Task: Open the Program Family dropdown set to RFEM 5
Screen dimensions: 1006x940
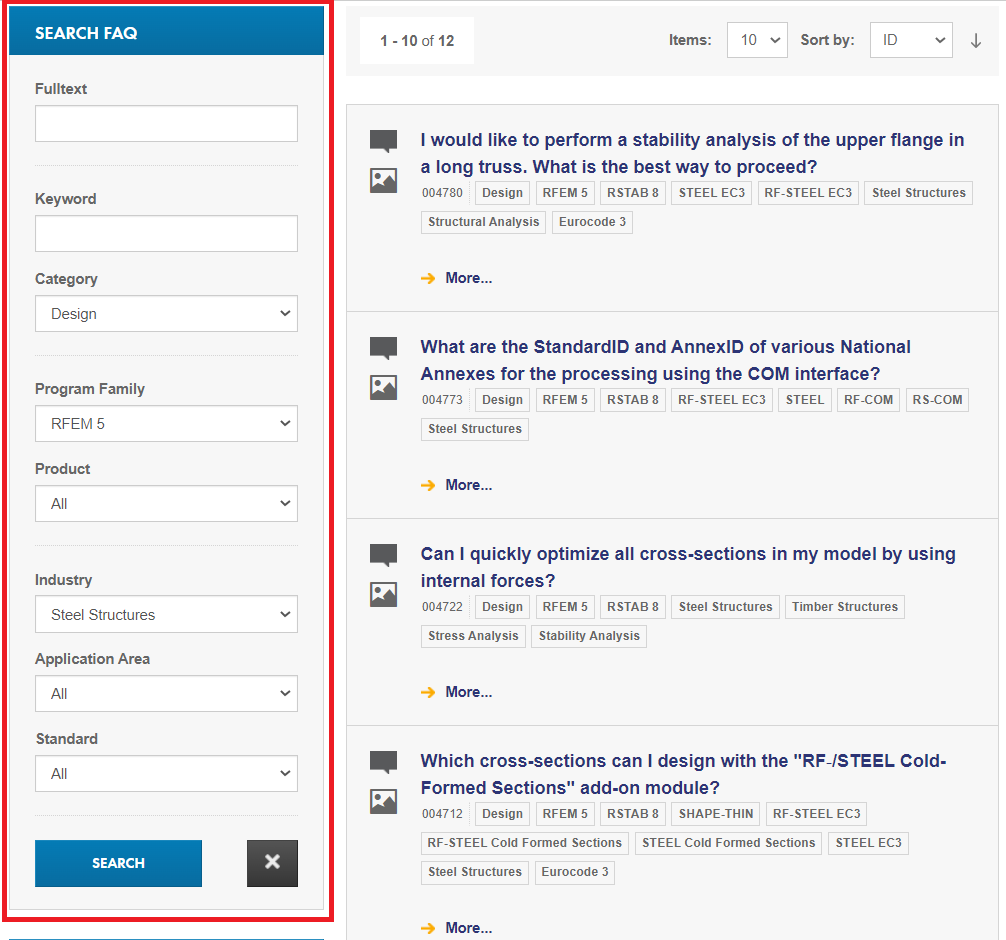Action: 166,423
